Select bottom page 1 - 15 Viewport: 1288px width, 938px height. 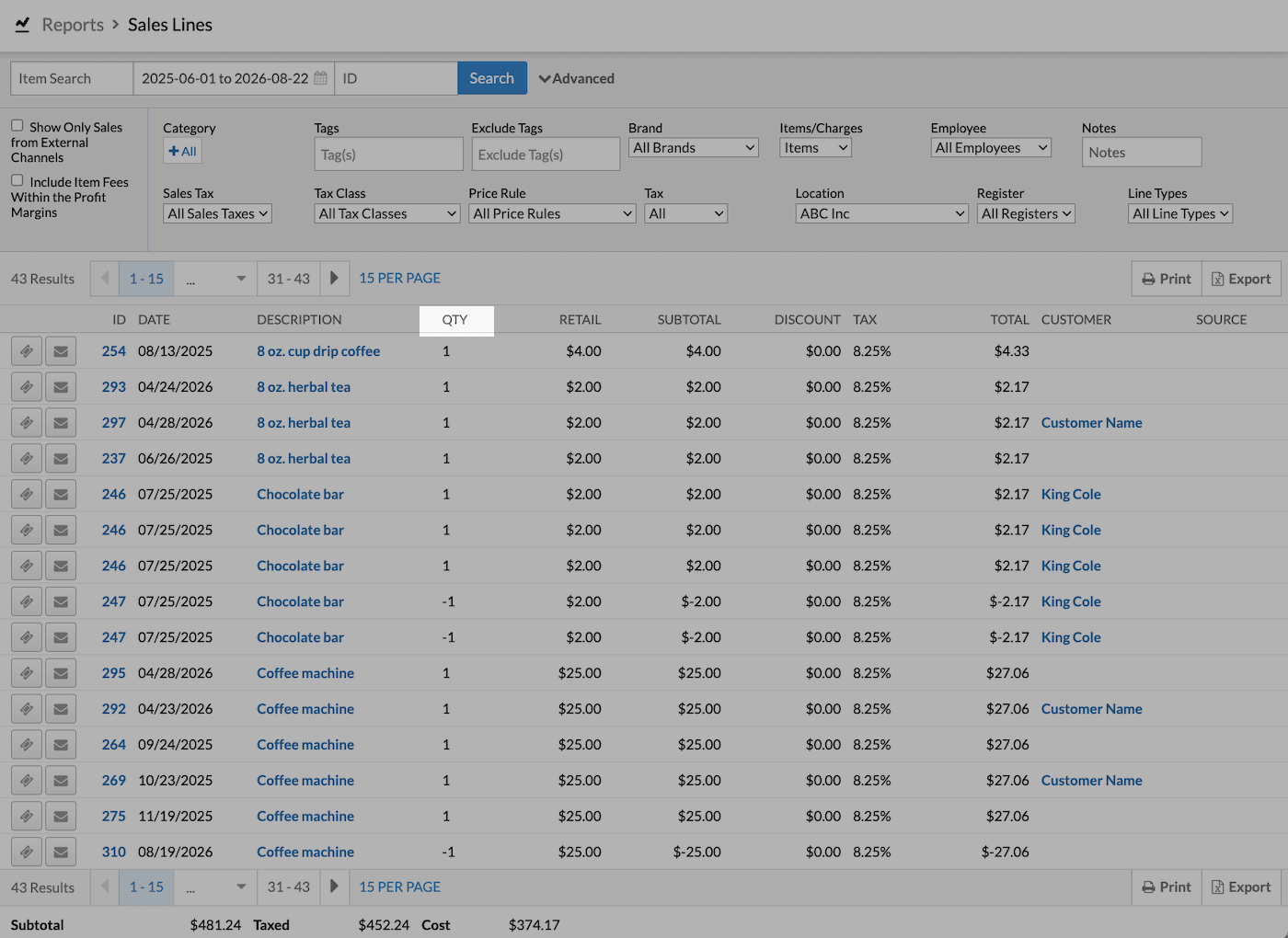pos(146,887)
